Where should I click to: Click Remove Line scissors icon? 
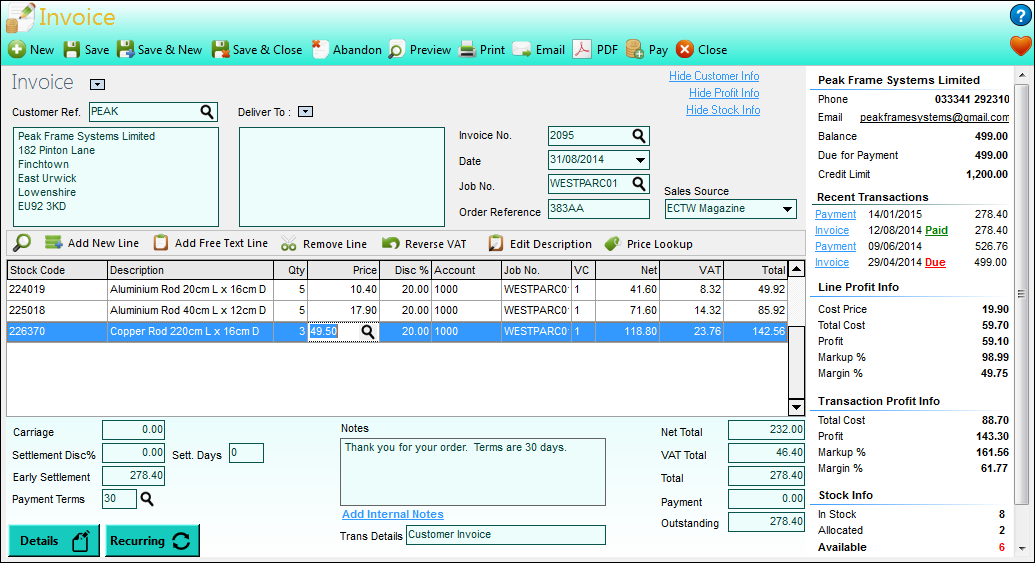(x=288, y=244)
